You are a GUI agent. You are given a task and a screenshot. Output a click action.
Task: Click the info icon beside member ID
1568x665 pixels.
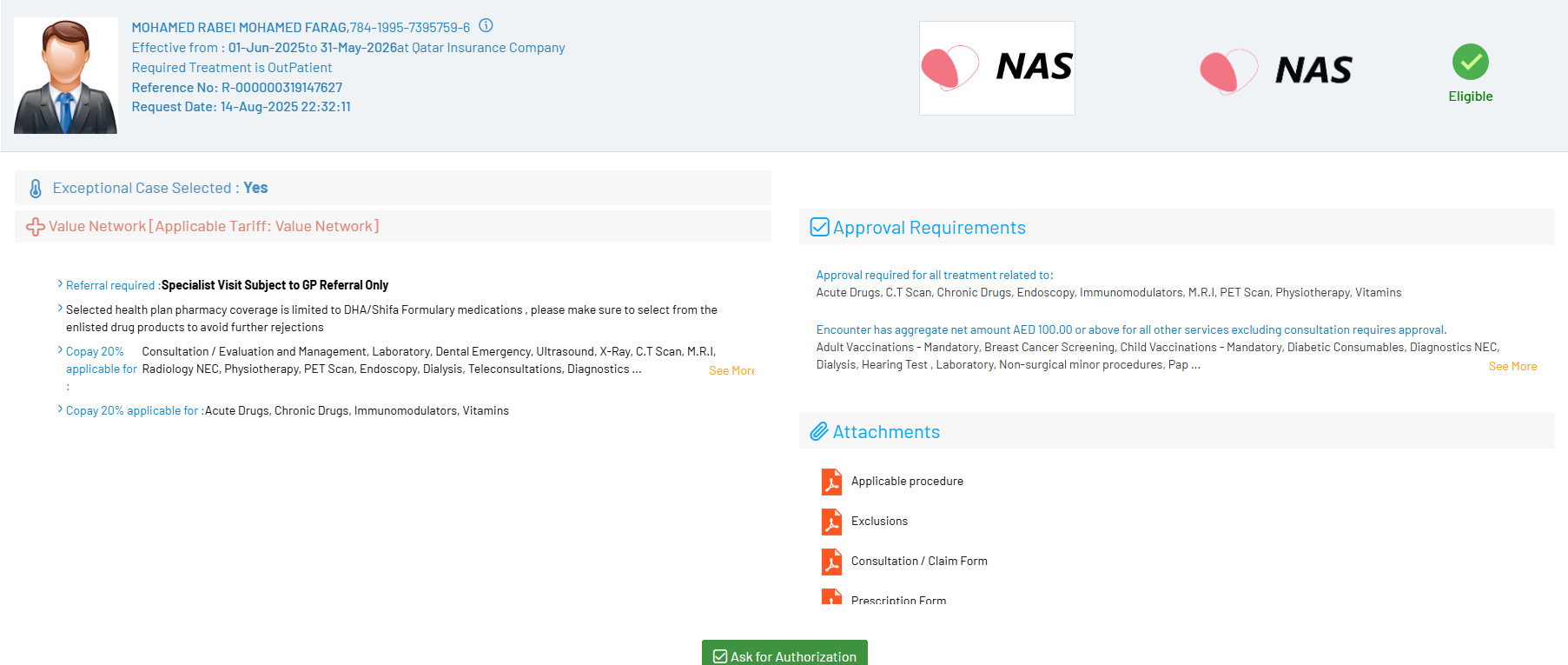pyautogui.click(x=486, y=26)
